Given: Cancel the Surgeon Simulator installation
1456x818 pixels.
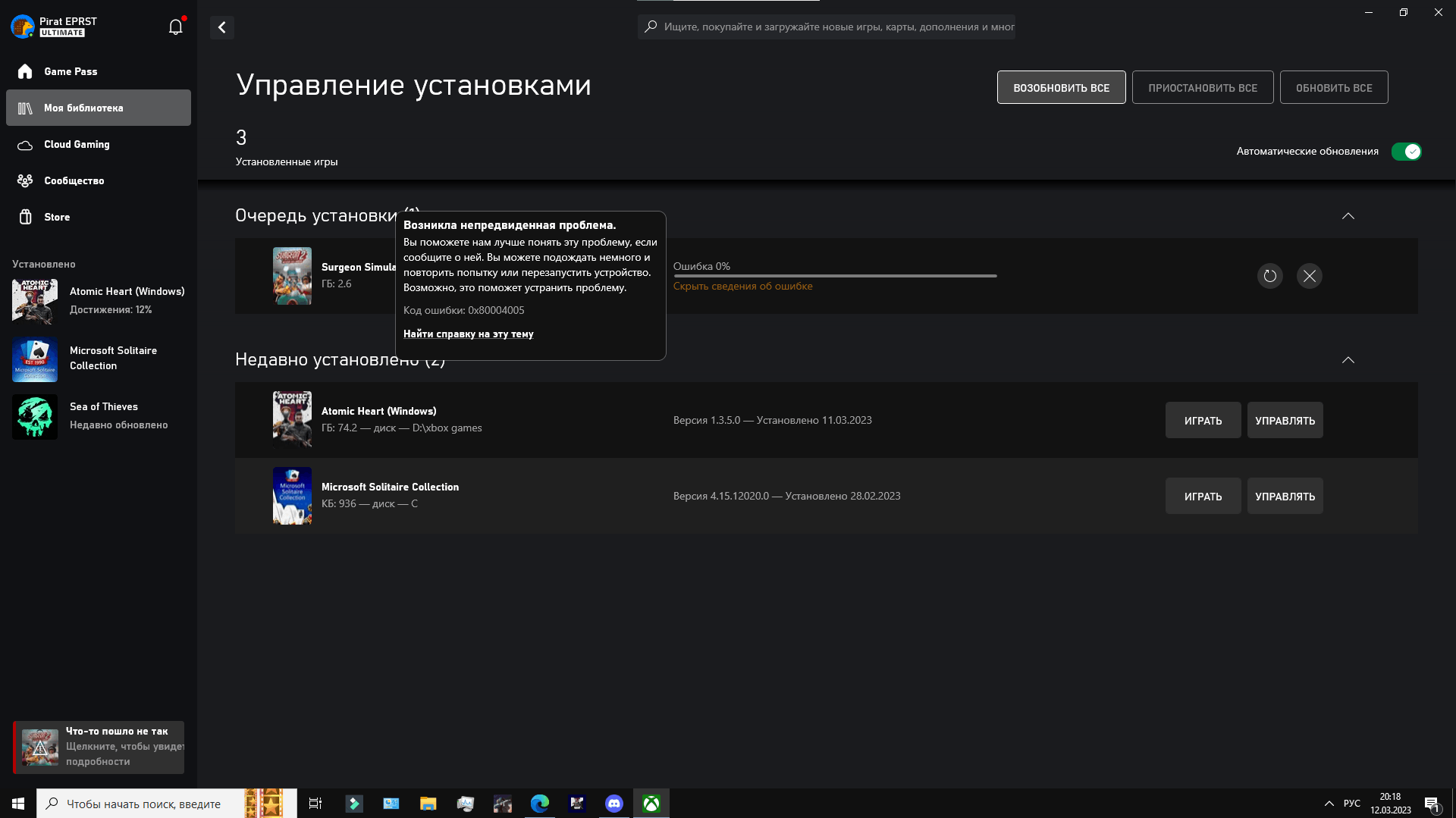Looking at the screenshot, I should pos(1310,276).
